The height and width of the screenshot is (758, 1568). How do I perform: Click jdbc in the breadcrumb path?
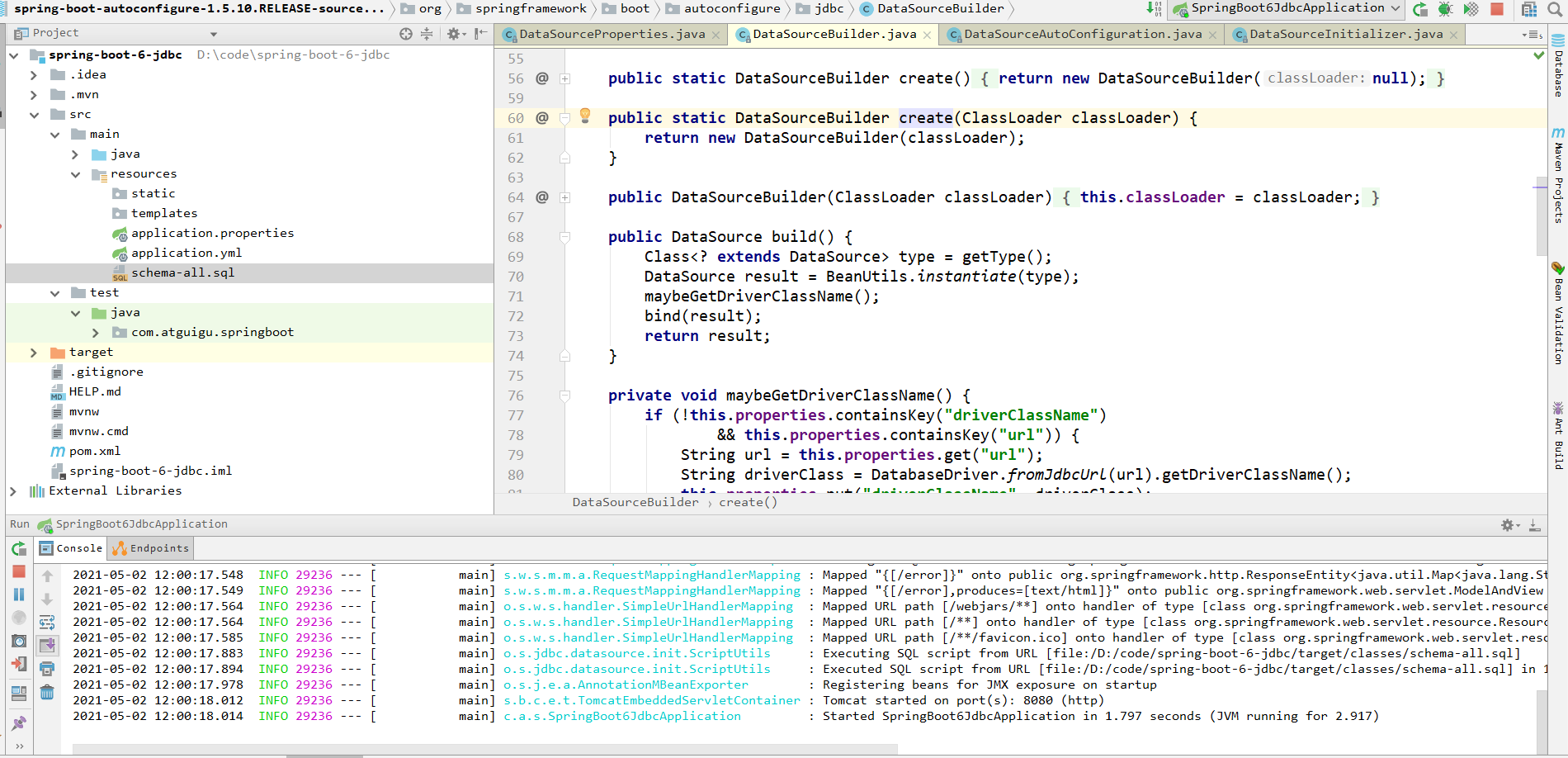pos(819,8)
